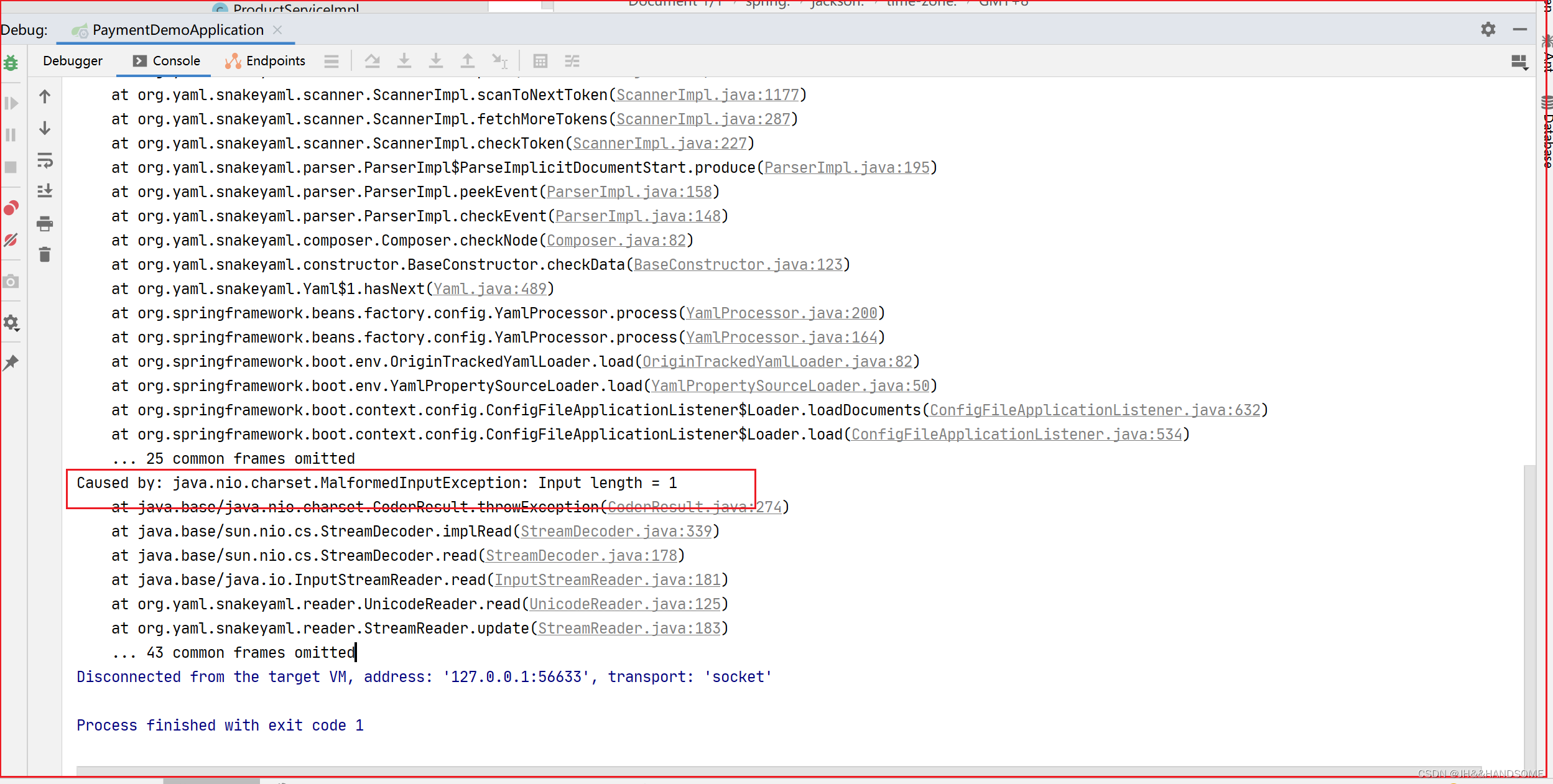Open the Ant side panel
1553x784 pixels.
point(1547,53)
